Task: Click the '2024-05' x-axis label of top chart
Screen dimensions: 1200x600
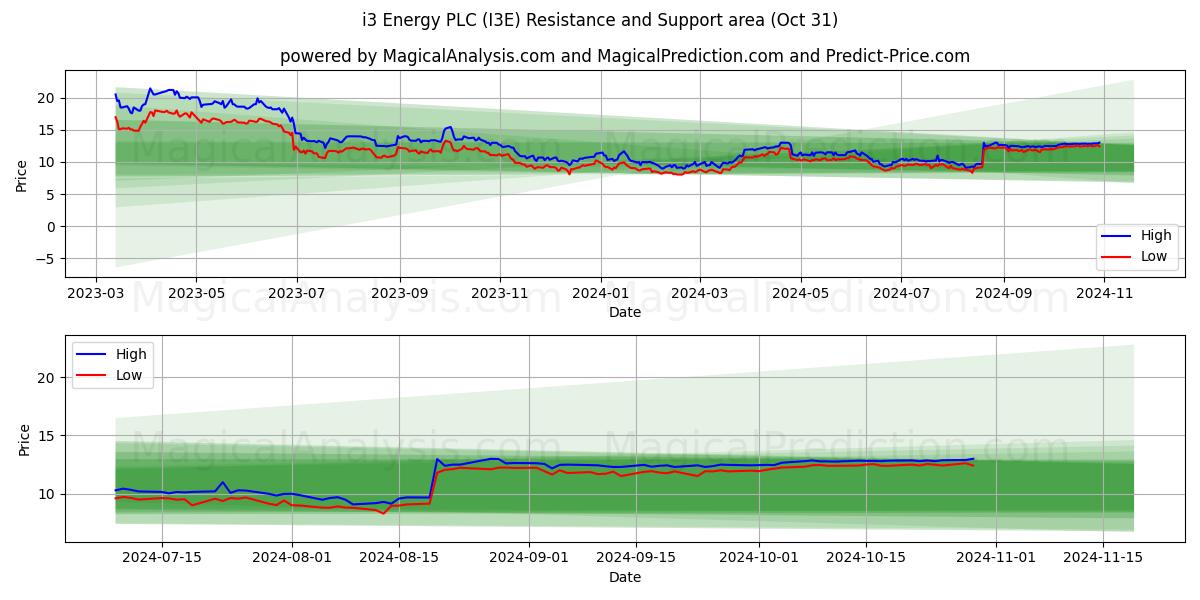Action: (x=800, y=294)
